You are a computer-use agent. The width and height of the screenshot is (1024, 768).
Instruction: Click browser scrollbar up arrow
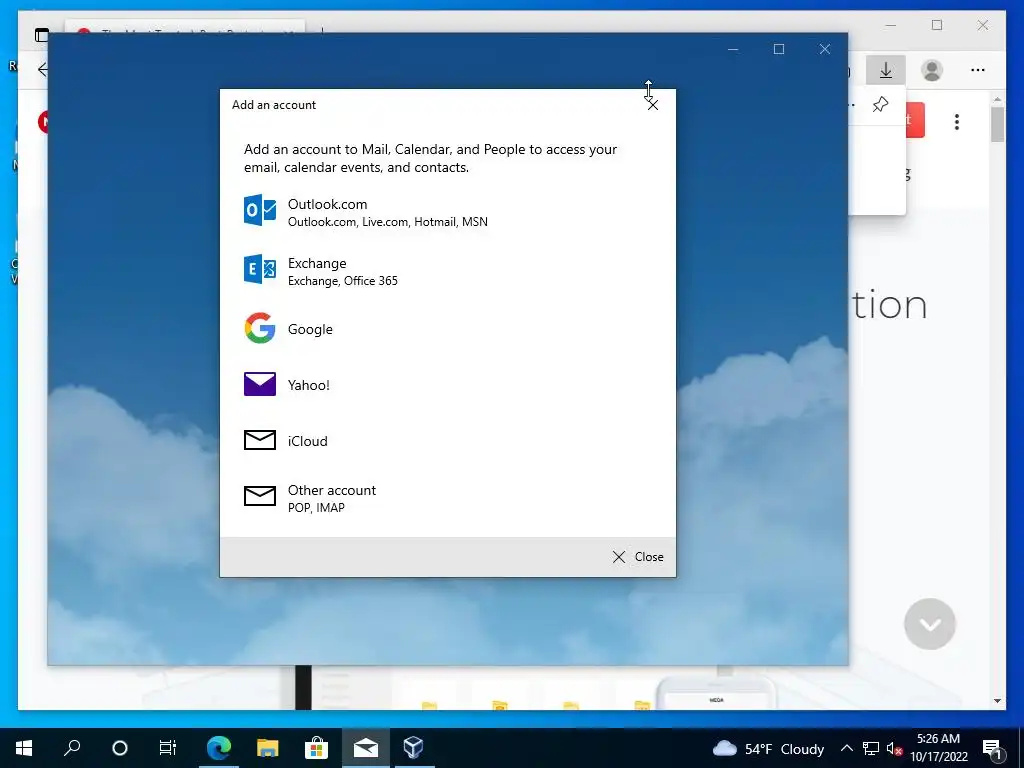(997, 99)
